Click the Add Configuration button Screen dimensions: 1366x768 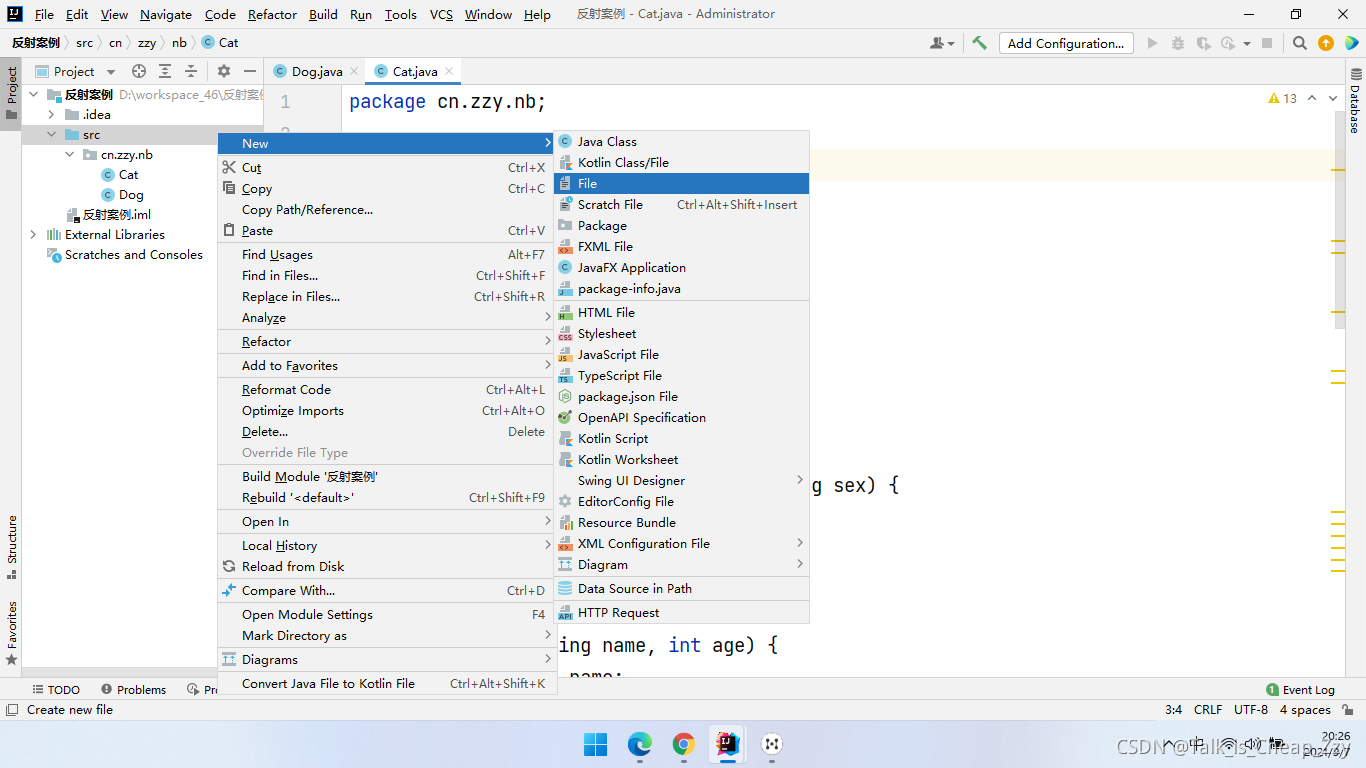click(x=1066, y=43)
